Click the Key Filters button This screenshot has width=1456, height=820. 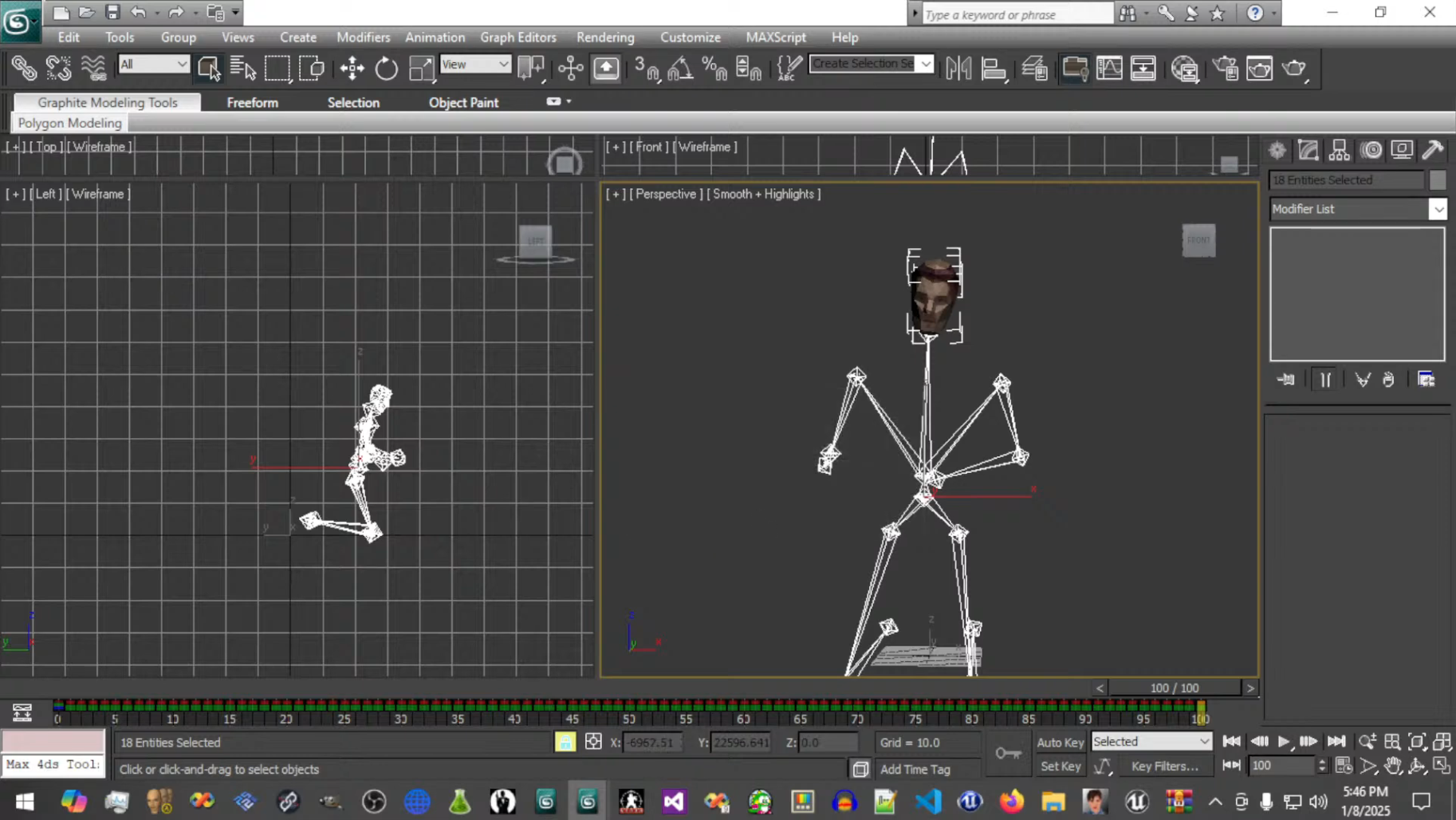tap(1164, 766)
